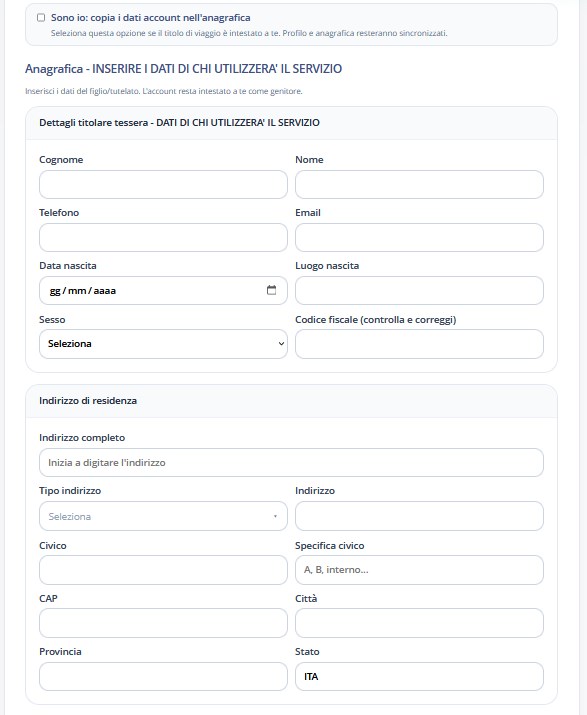Click the gg/mm/aaaa date text

(x=83, y=291)
